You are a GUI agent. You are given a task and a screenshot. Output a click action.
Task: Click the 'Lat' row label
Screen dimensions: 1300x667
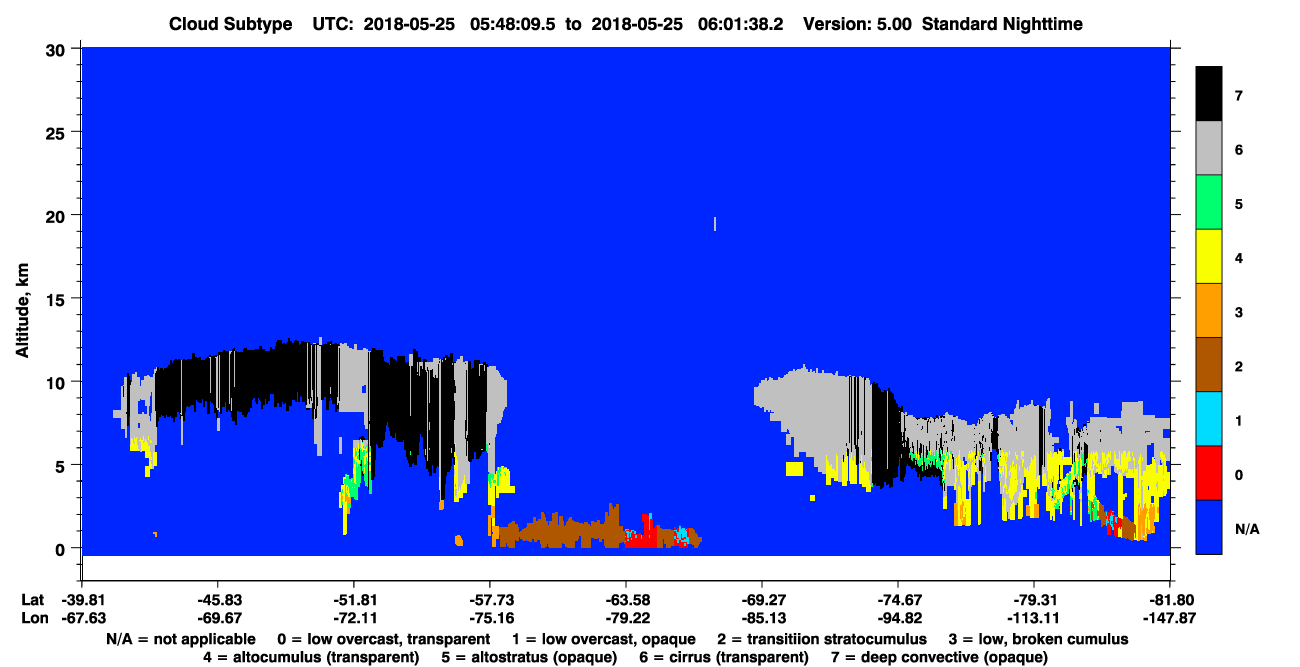[32, 600]
